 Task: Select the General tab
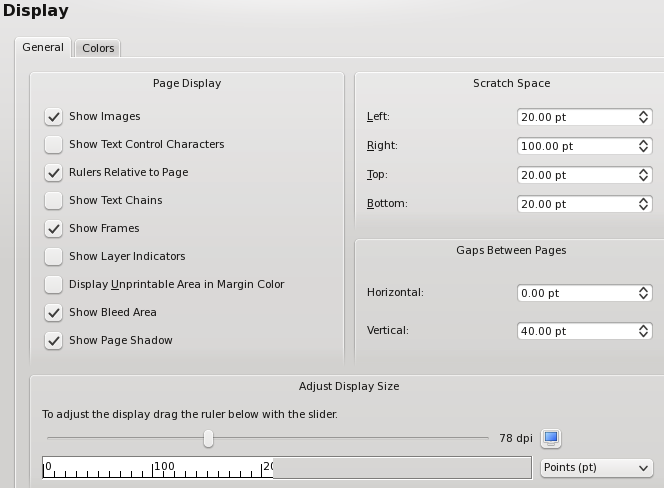[x=43, y=47]
